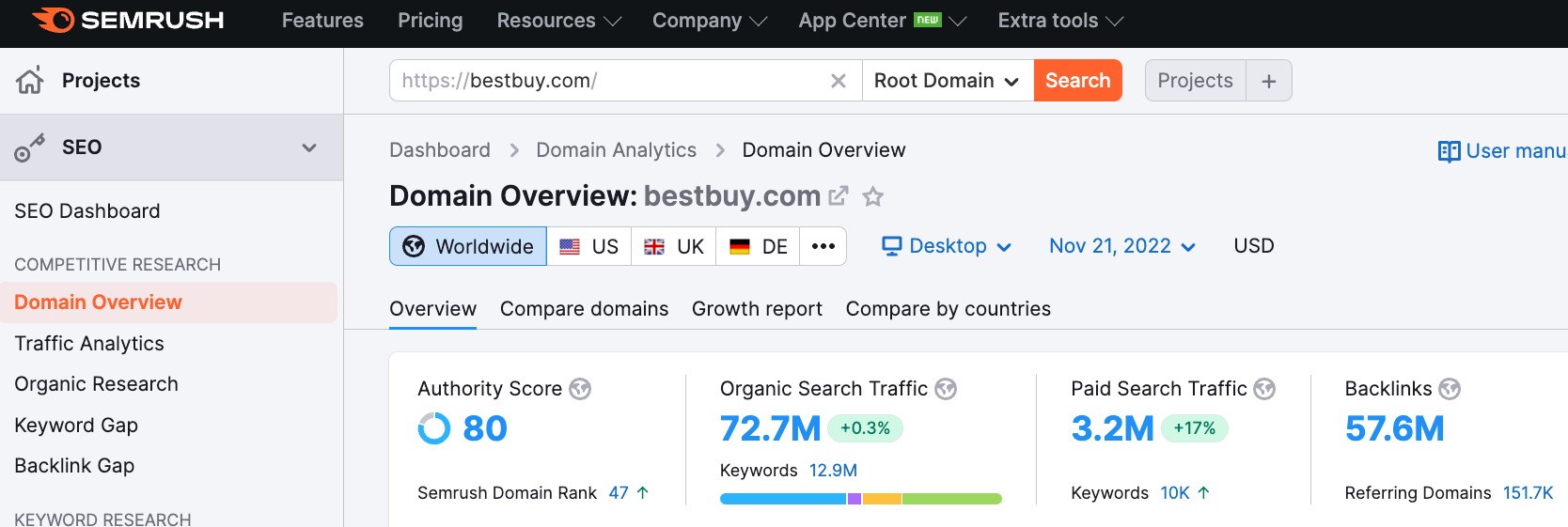
Task: Click the 72.7M organic traffic value
Action: (x=771, y=428)
